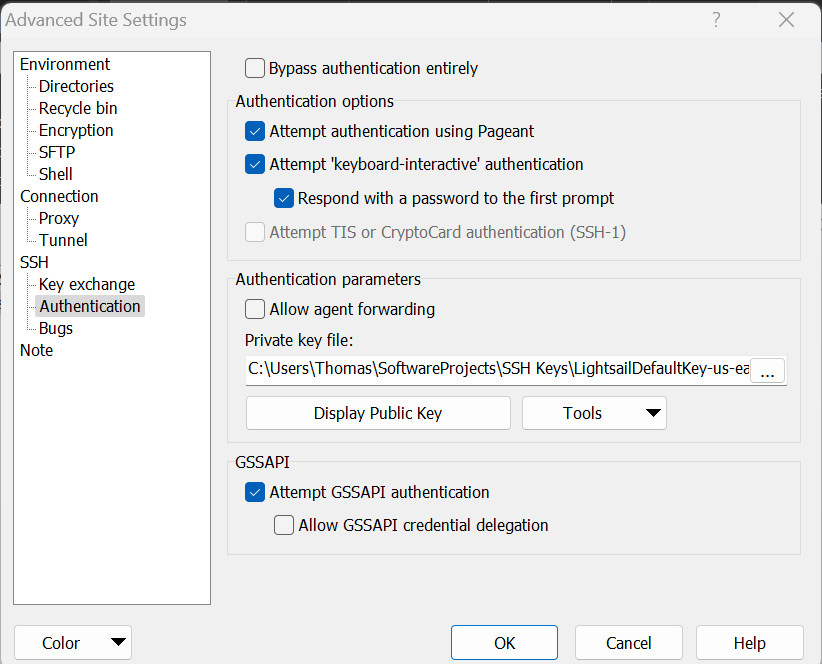822x664 pixels.
Task: Uncheck 'keyboard-interactive' authentication
Action: point(254,164)
